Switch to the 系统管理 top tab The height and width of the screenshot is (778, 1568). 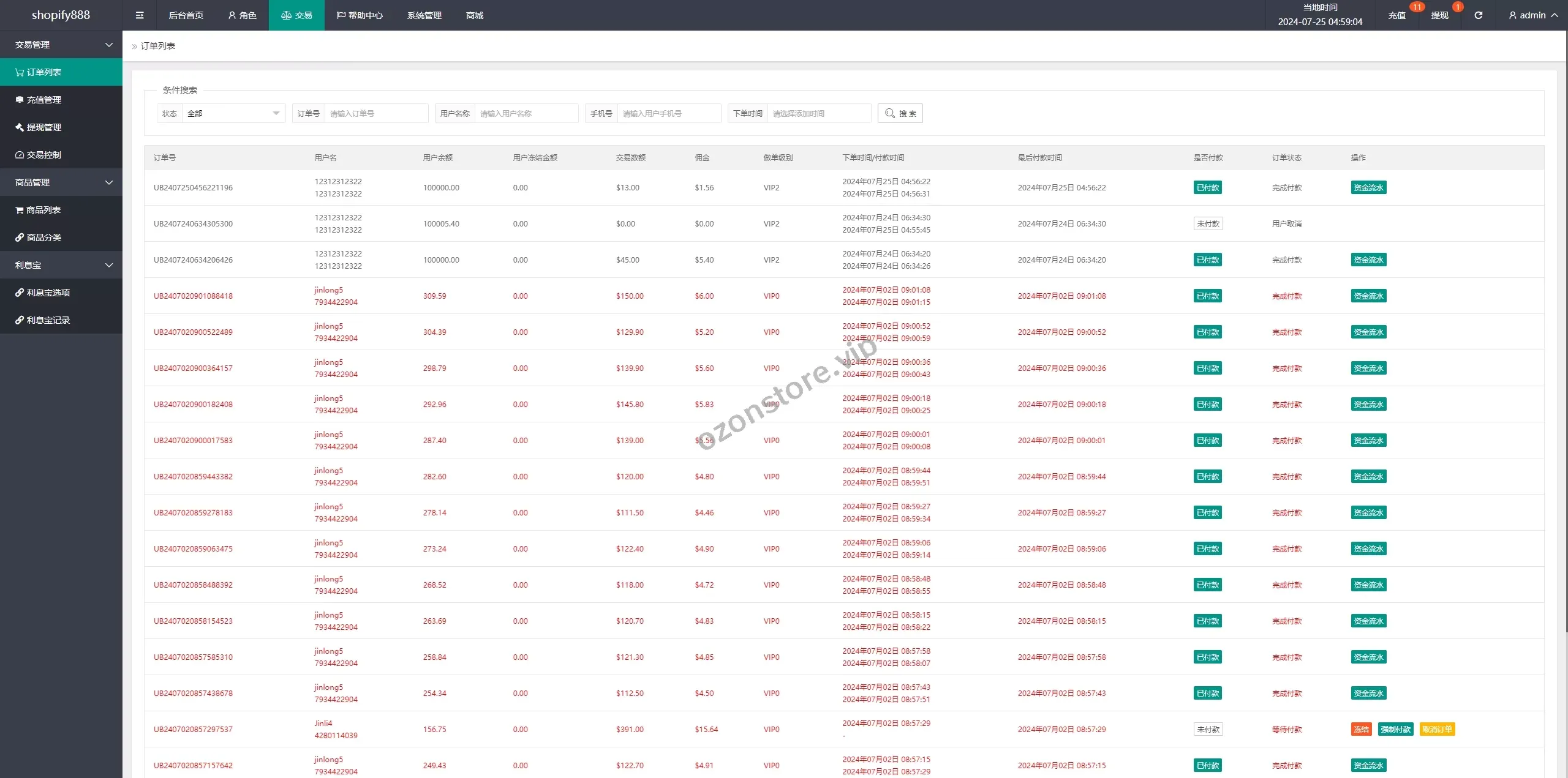[424, 15]
